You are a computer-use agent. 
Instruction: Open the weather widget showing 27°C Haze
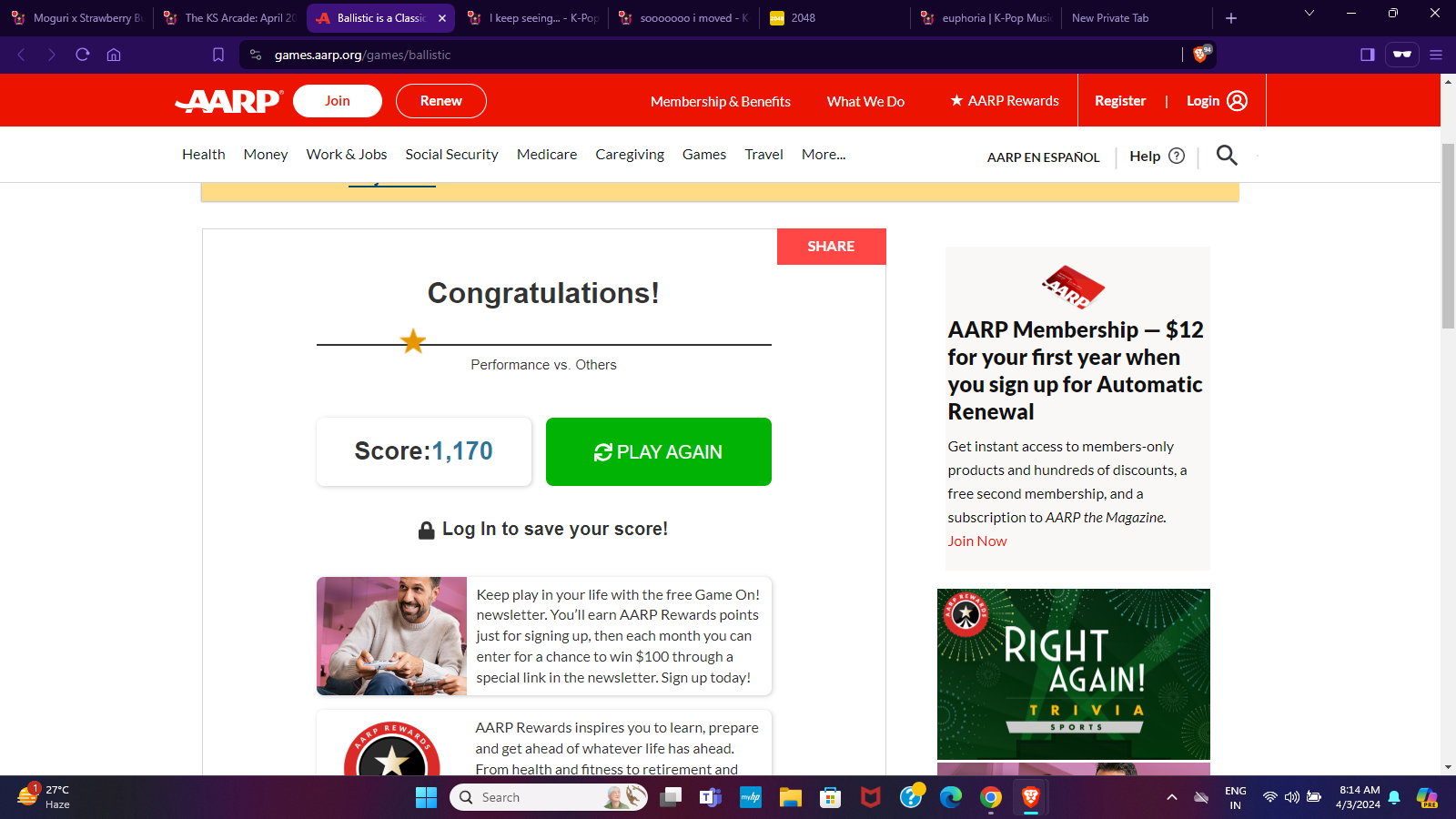pos(44,797)
